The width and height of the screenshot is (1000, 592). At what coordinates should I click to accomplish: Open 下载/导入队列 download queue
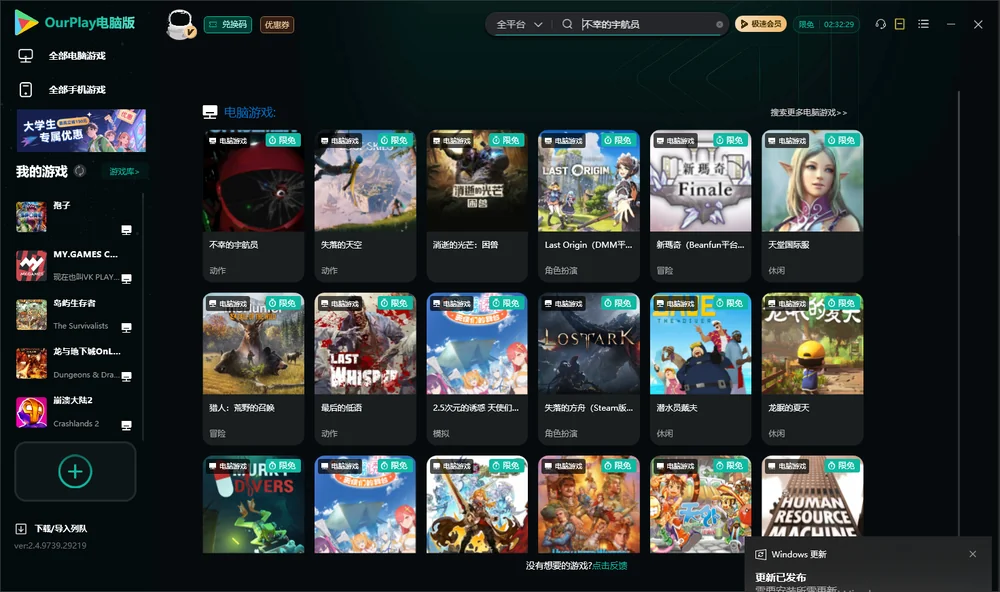52,528
